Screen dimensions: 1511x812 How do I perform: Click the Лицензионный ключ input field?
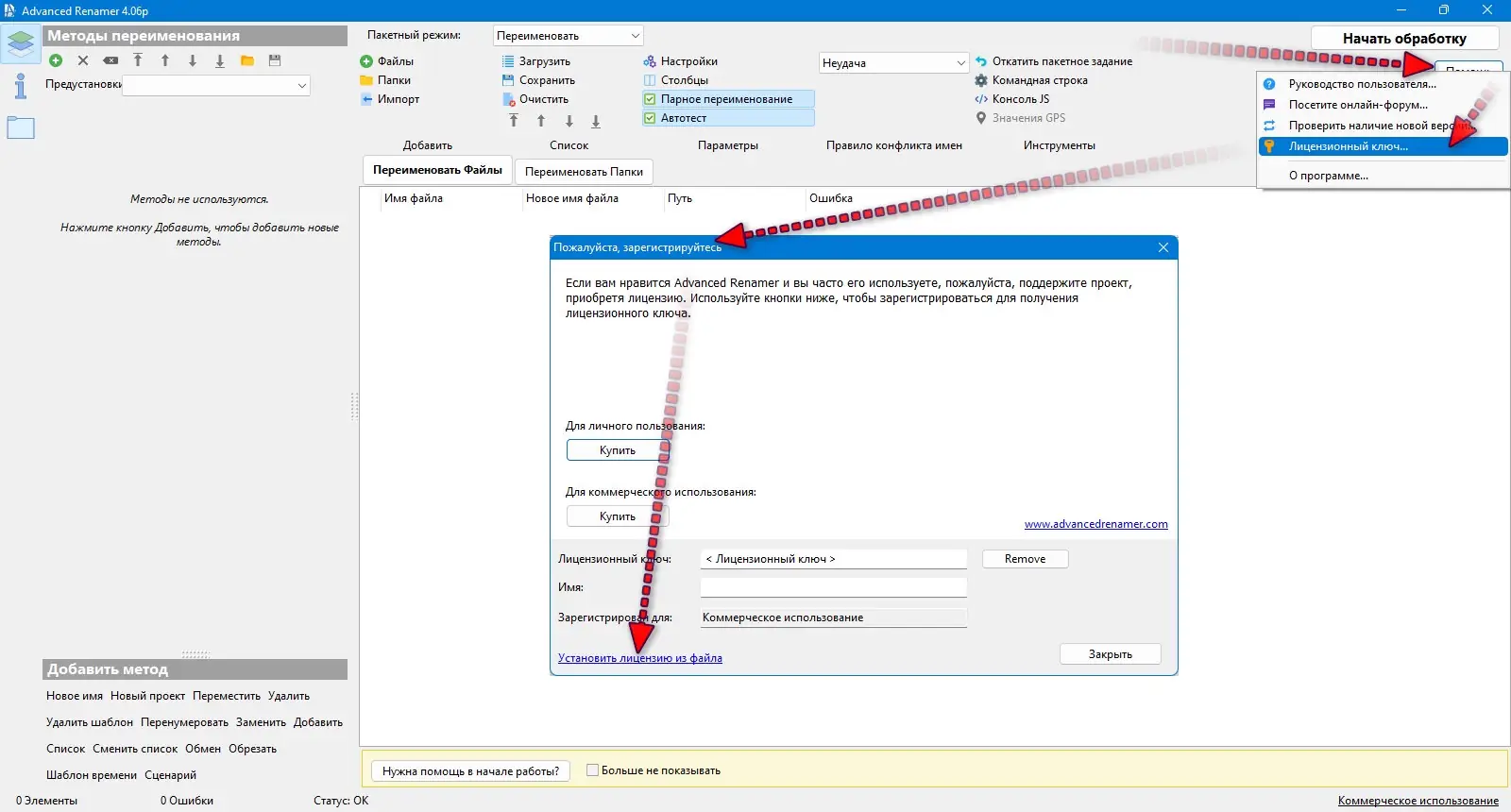834,559
